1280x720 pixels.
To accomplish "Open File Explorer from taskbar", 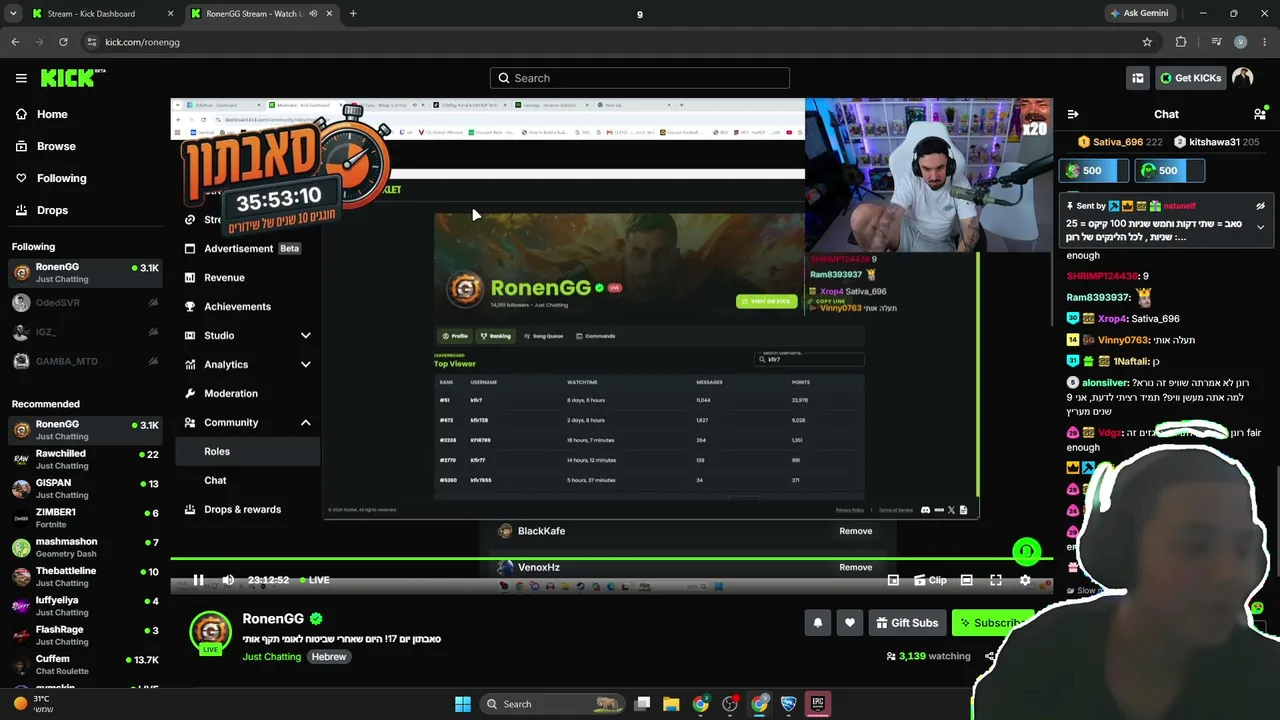I will [671, 704].
